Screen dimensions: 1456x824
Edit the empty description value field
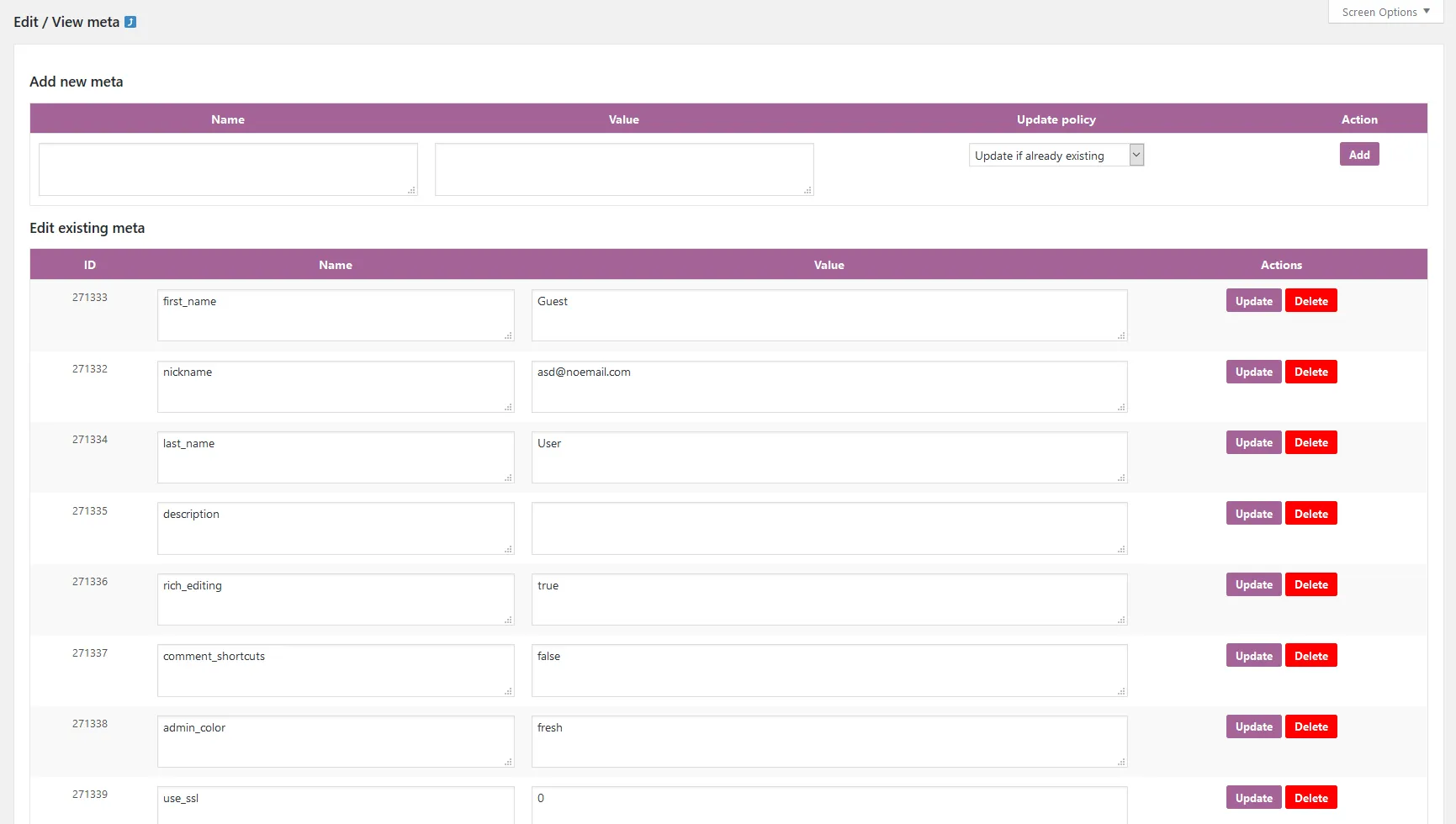click(x=829, y=528)
